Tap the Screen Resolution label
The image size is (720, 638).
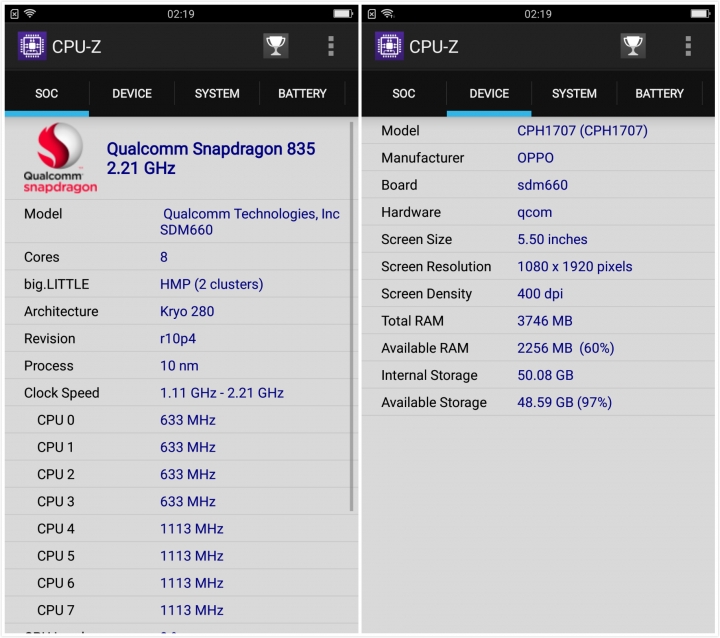(x=436, y=266)
